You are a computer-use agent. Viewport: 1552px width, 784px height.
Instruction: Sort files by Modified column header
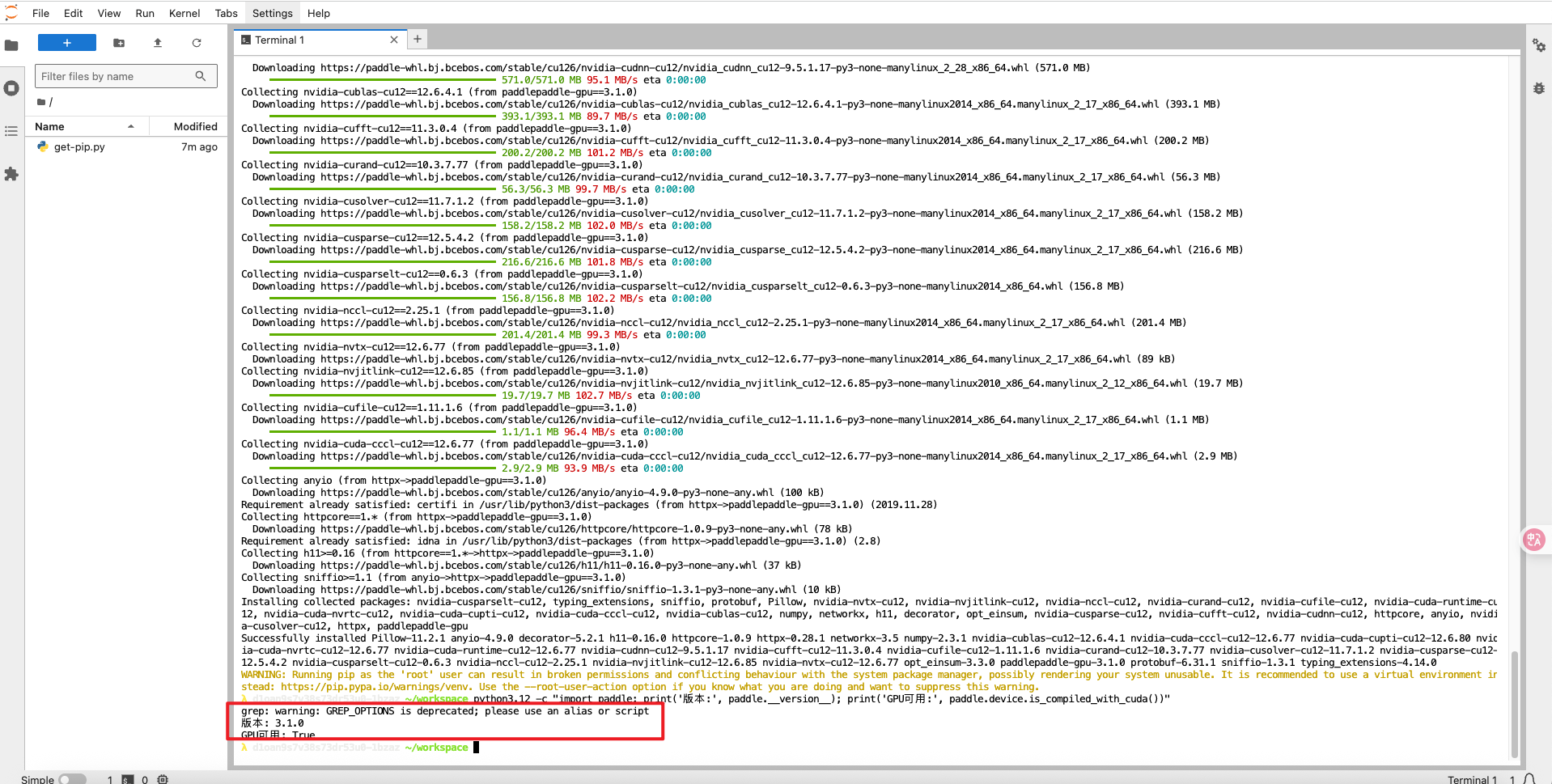tap(196, 126)
